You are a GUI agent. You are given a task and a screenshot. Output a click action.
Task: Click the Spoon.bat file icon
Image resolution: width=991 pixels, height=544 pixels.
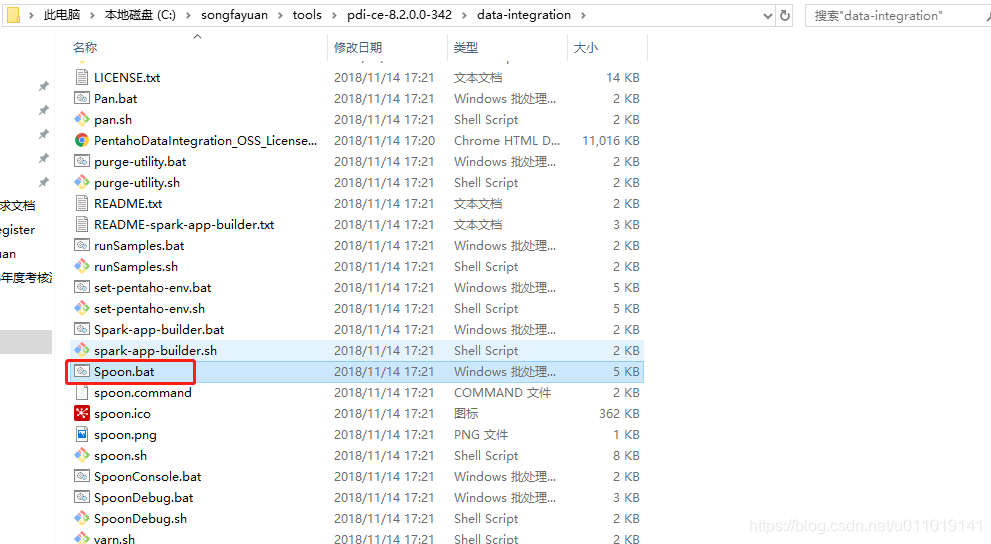point(82,371)
